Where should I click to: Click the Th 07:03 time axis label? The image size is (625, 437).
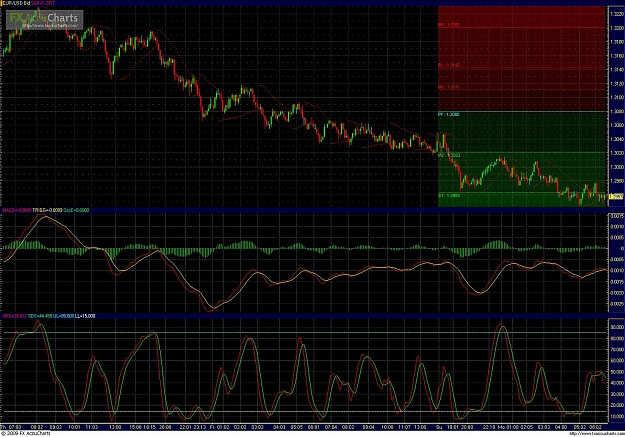pyautogui.click(x=11, y=427)
